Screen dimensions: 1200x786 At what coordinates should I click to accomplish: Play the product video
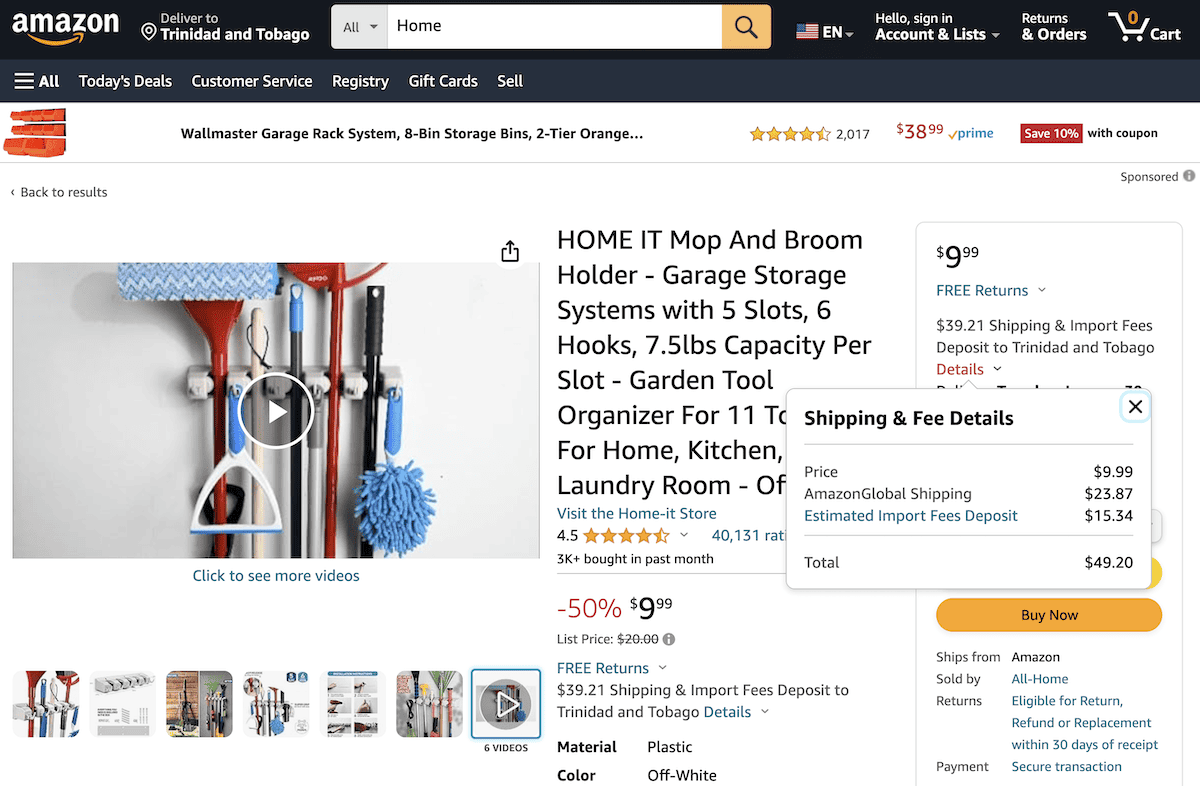[x=275, y=410]
